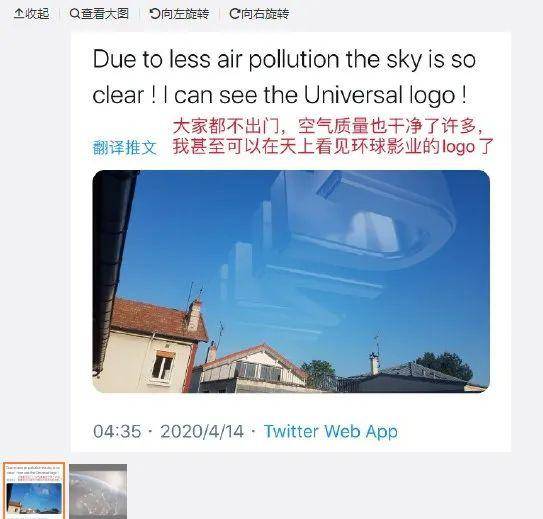The width and height of the screenshot is (543, 519).
Task: Click the 04:35 timestamp of the tweet
Action: pos(117,431)
